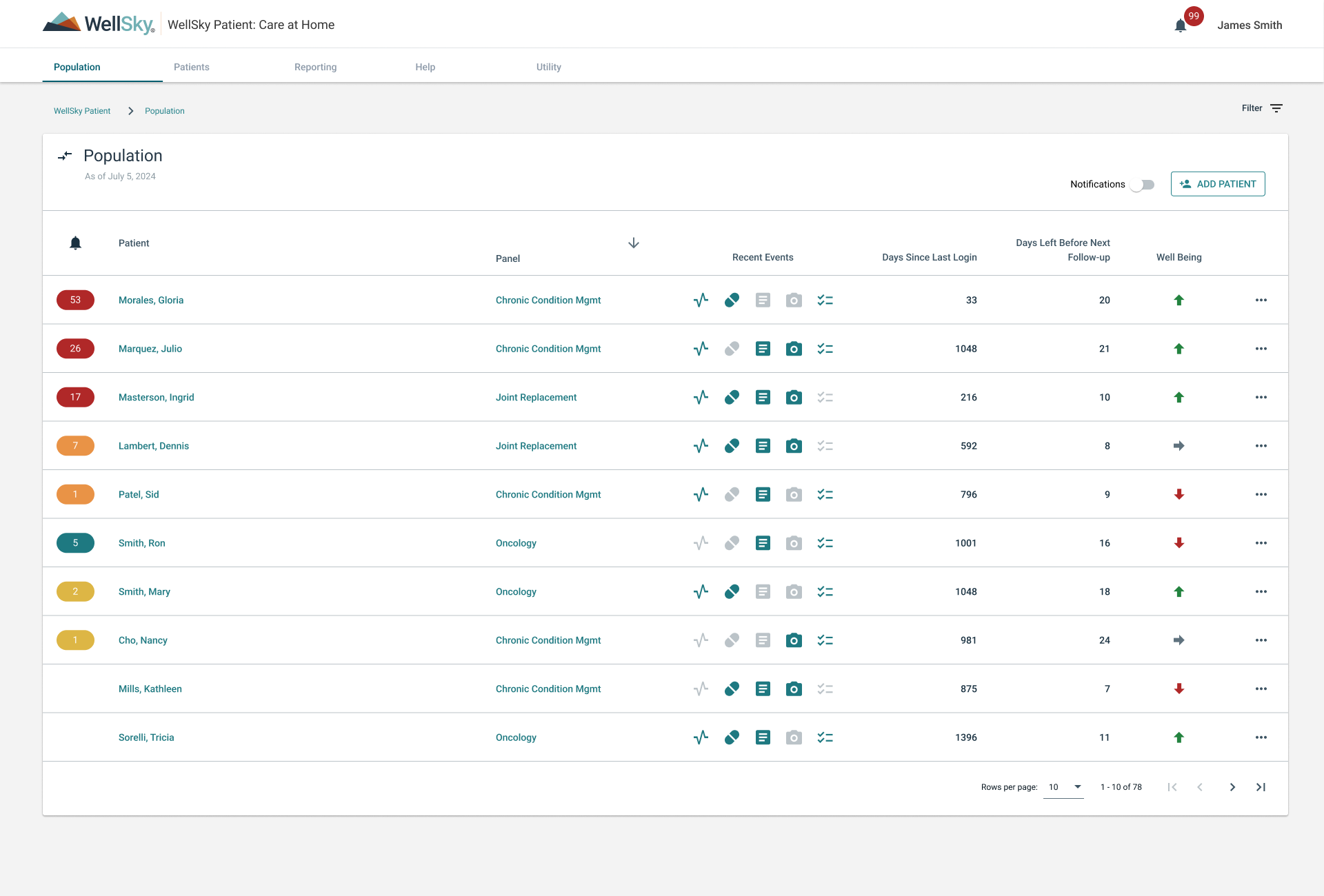1324x896 pixels.
Task: Open the camera icon for Mills, Kathleen
Action: click(794, 689)
